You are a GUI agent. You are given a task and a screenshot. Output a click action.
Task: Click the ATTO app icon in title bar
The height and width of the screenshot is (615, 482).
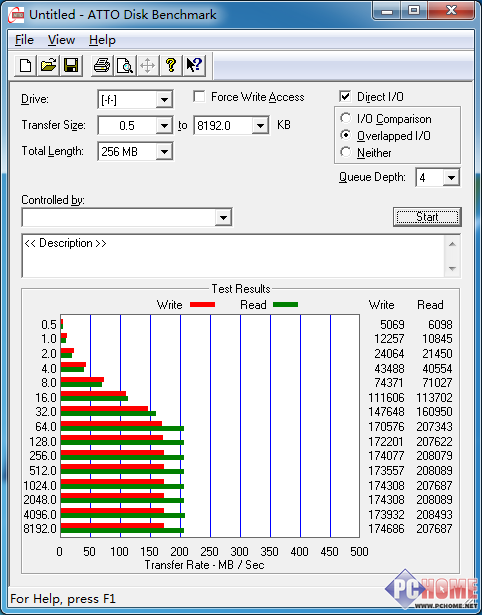coord(16,15)
